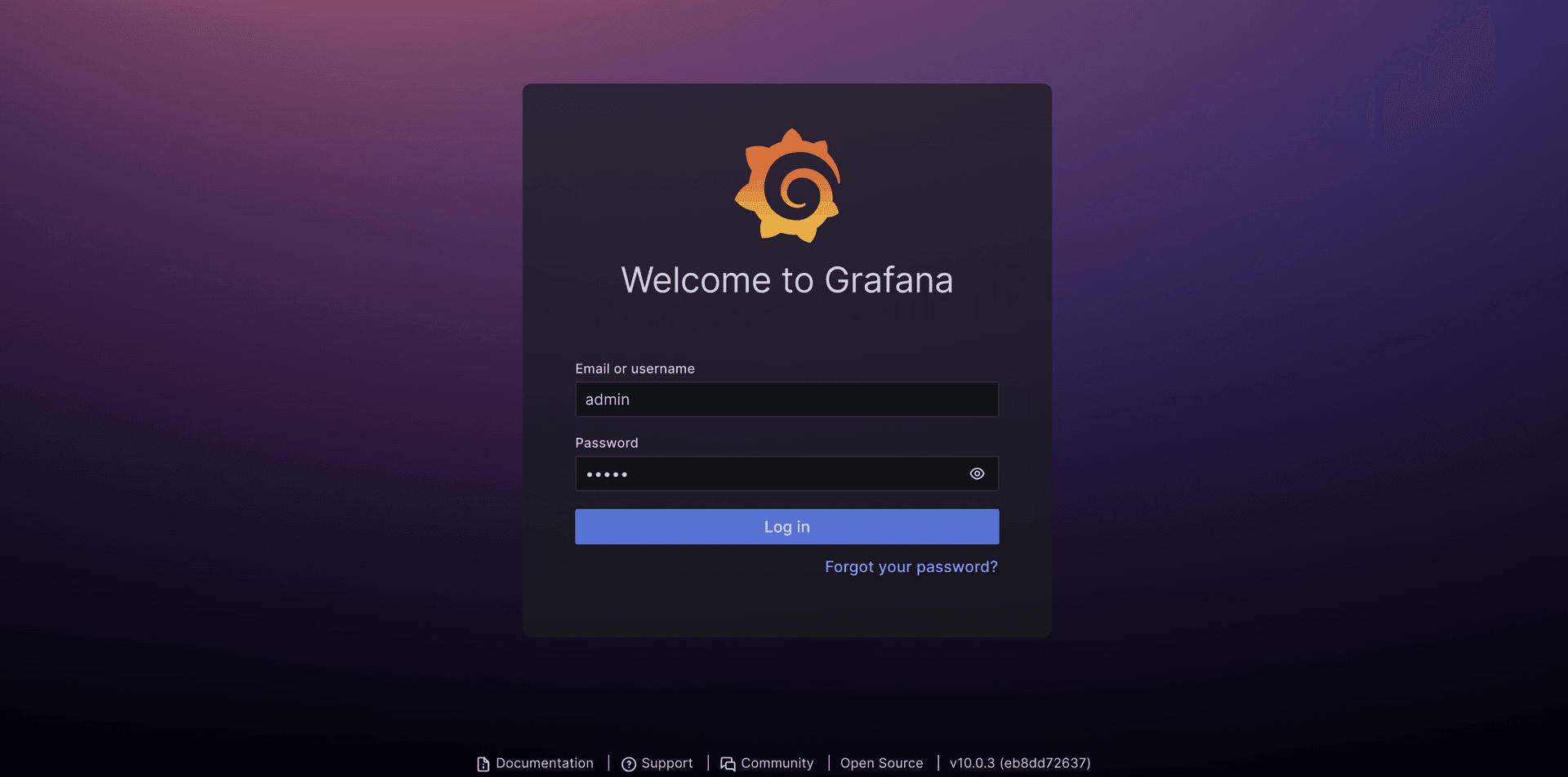Click the Grafana logo

[787, 185]
